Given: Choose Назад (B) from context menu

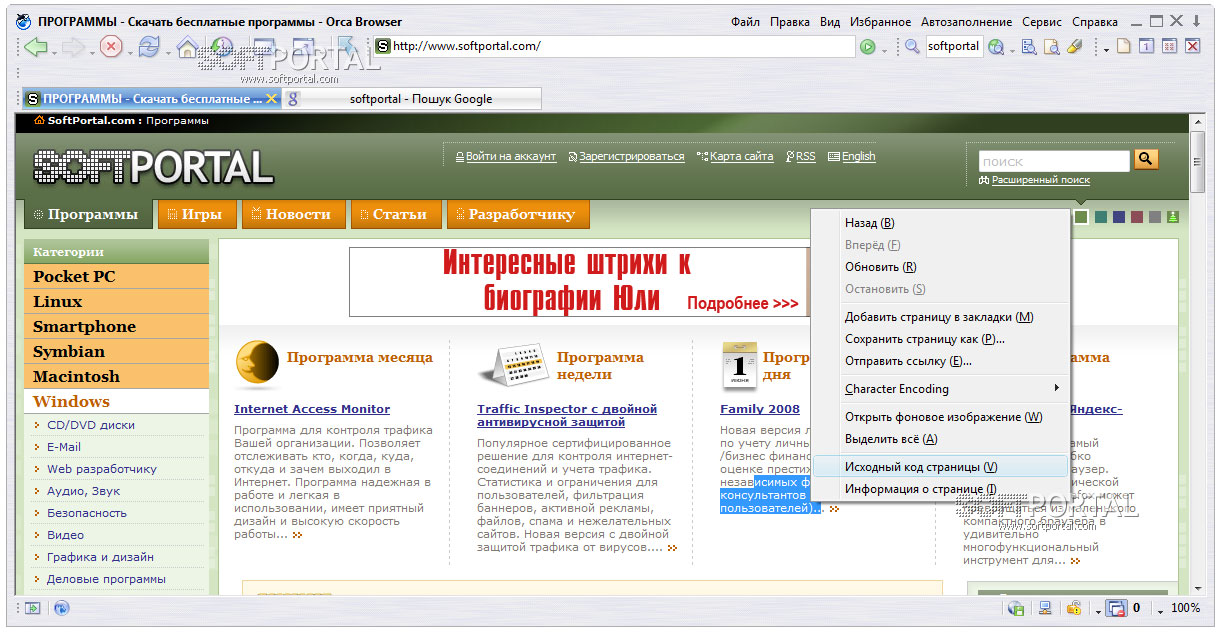Looking at the screenshot, I should (x=940, y=223).
